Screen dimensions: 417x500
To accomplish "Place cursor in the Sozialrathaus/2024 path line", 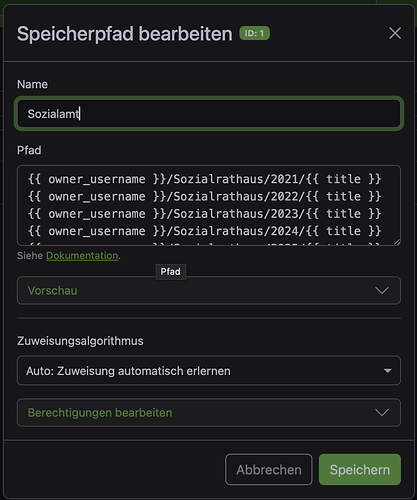I will [x=204, y=231].
